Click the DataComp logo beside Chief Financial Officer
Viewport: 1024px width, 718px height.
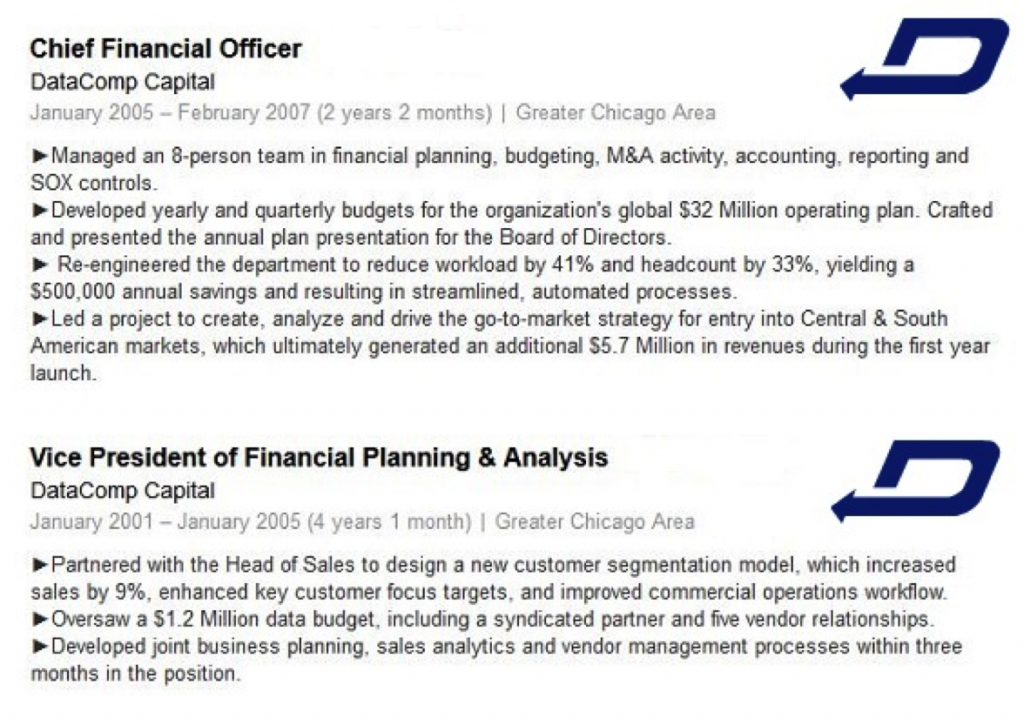[925, 59]
